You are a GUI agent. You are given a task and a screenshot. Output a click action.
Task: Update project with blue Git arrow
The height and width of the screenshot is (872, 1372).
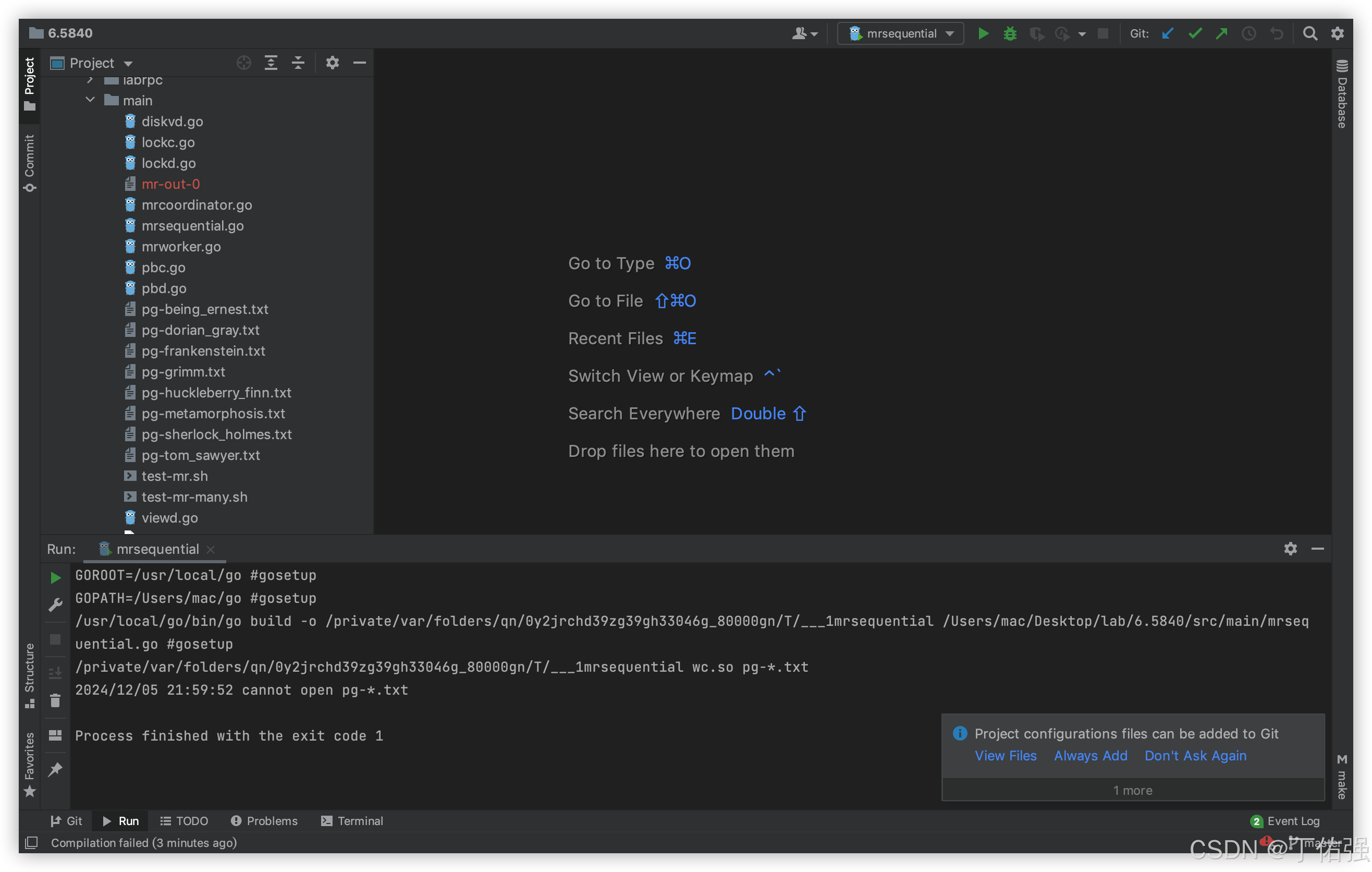[x=1168, y=33]
